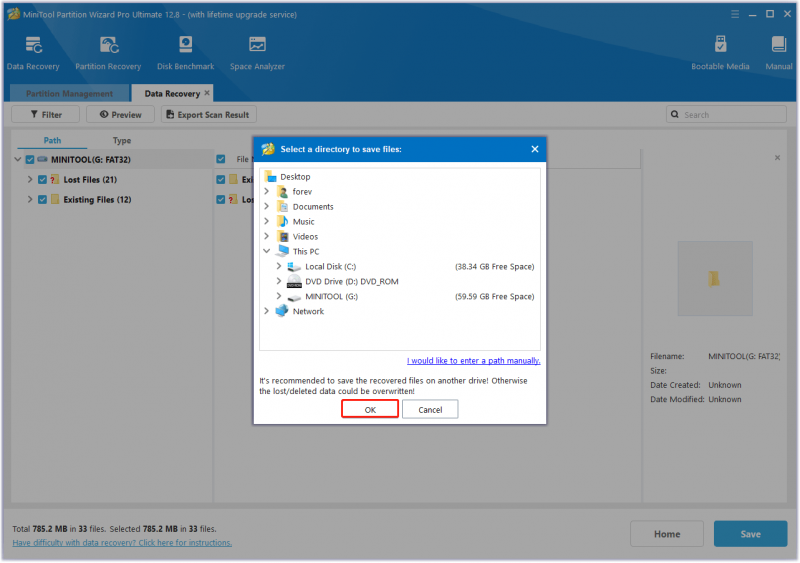
Task: Launch the Partition Recovery tool
Action: (x=109, y=45)
